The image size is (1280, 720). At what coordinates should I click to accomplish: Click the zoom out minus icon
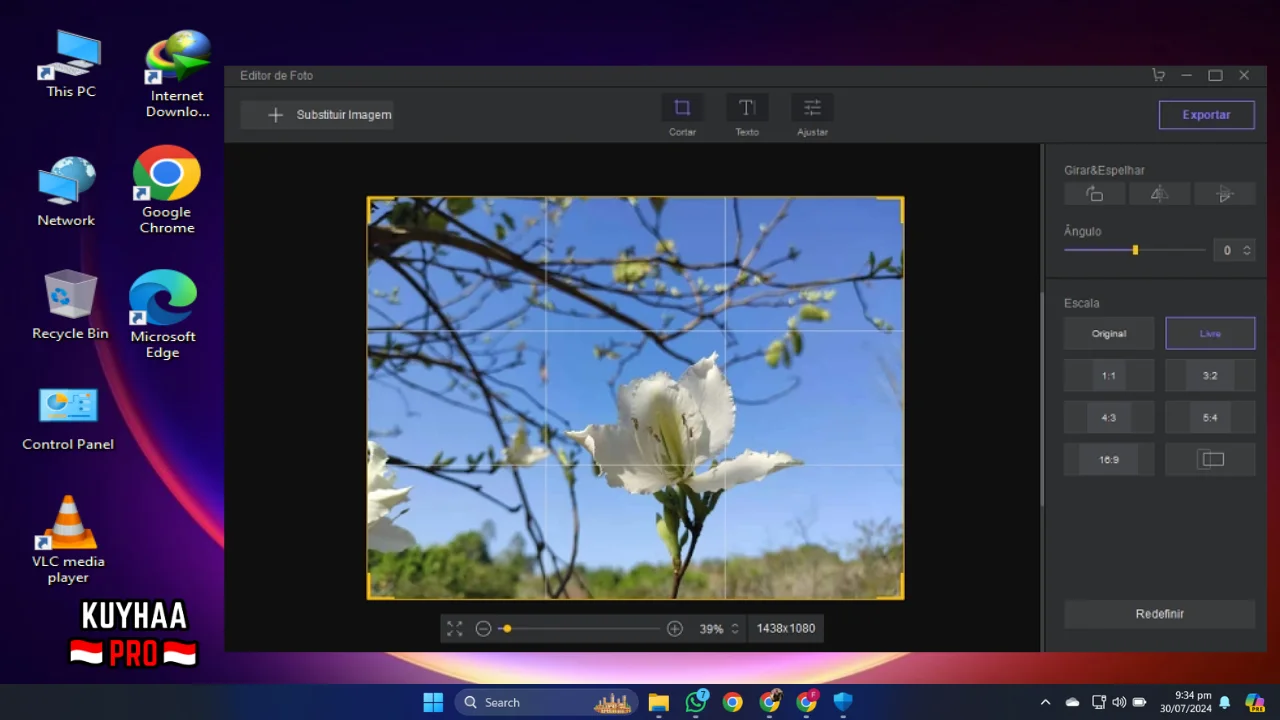(x=483, y=629)
